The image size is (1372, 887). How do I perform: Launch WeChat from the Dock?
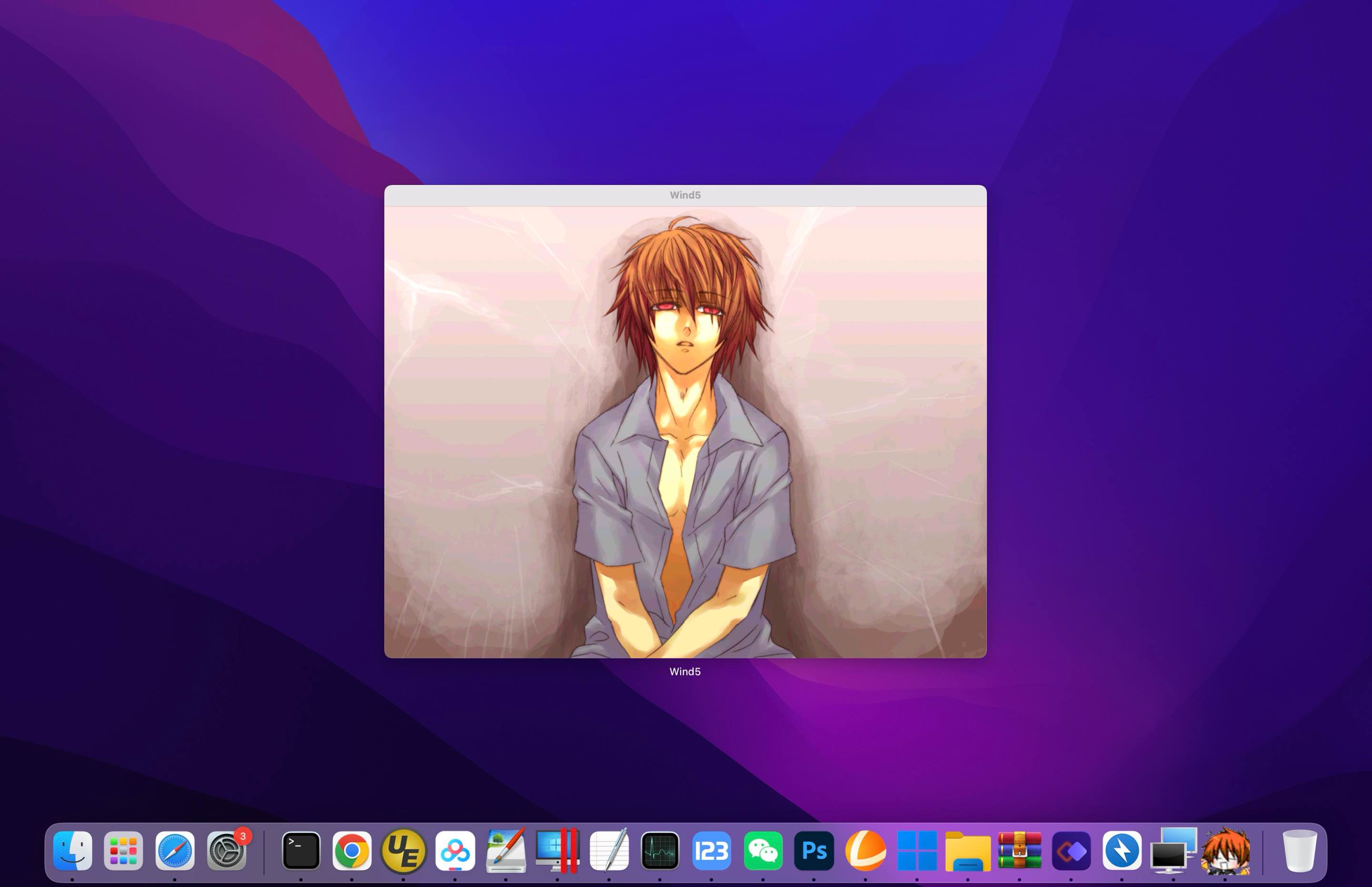(763, 851)
